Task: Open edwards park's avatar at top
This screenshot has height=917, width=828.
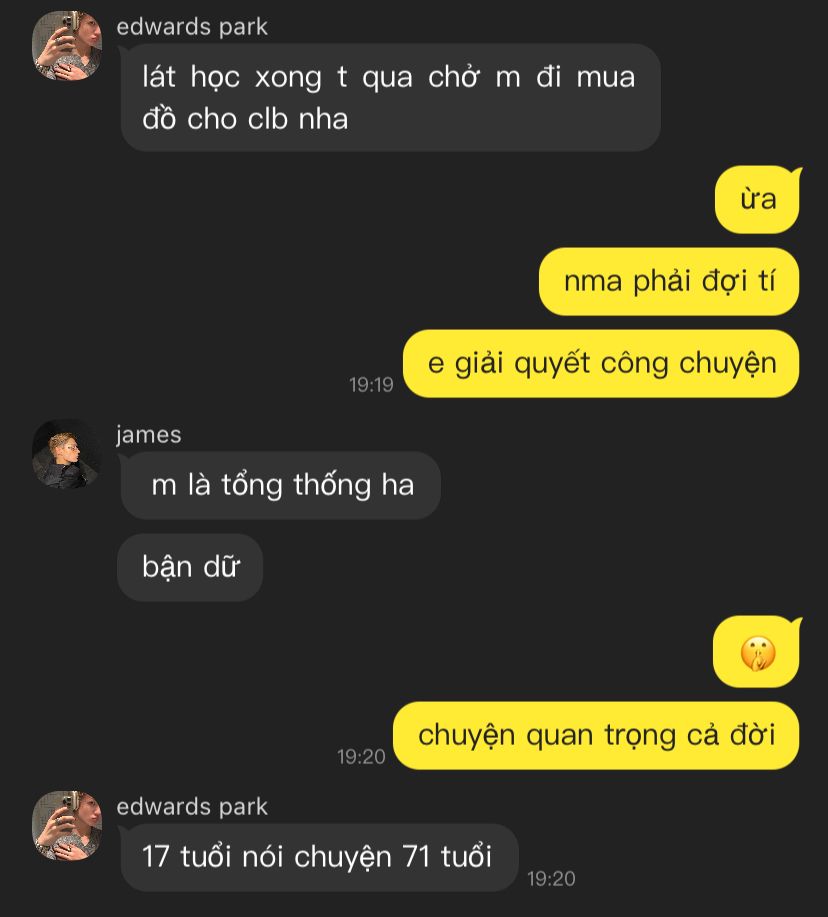Action: [x=67, y=45]
